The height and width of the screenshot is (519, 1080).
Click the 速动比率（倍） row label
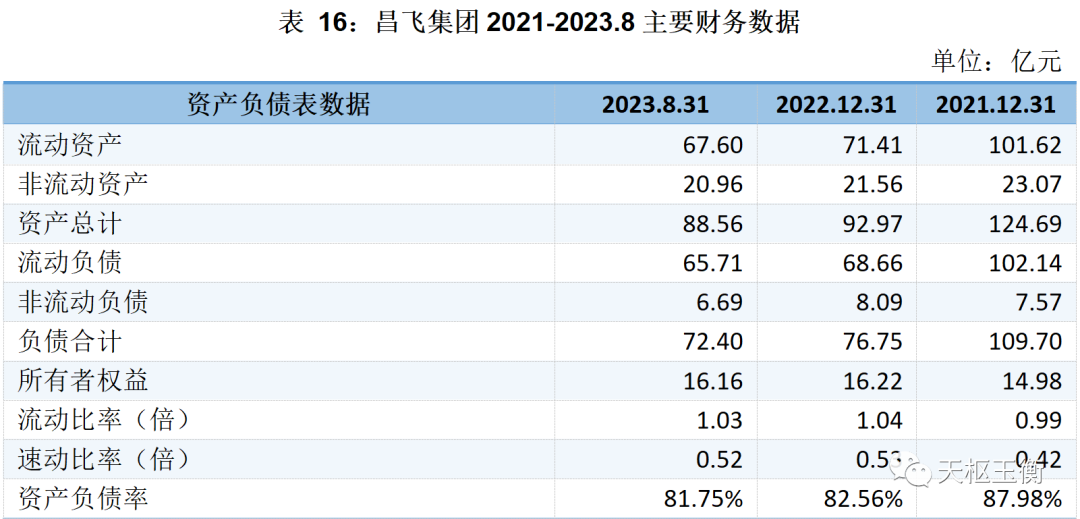tap(103, 460)
